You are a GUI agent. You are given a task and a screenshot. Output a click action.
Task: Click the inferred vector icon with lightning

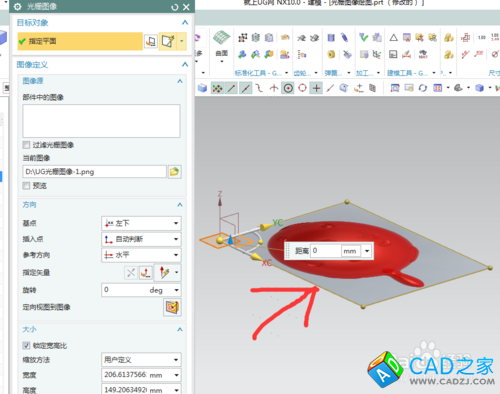tap(165, 272)
